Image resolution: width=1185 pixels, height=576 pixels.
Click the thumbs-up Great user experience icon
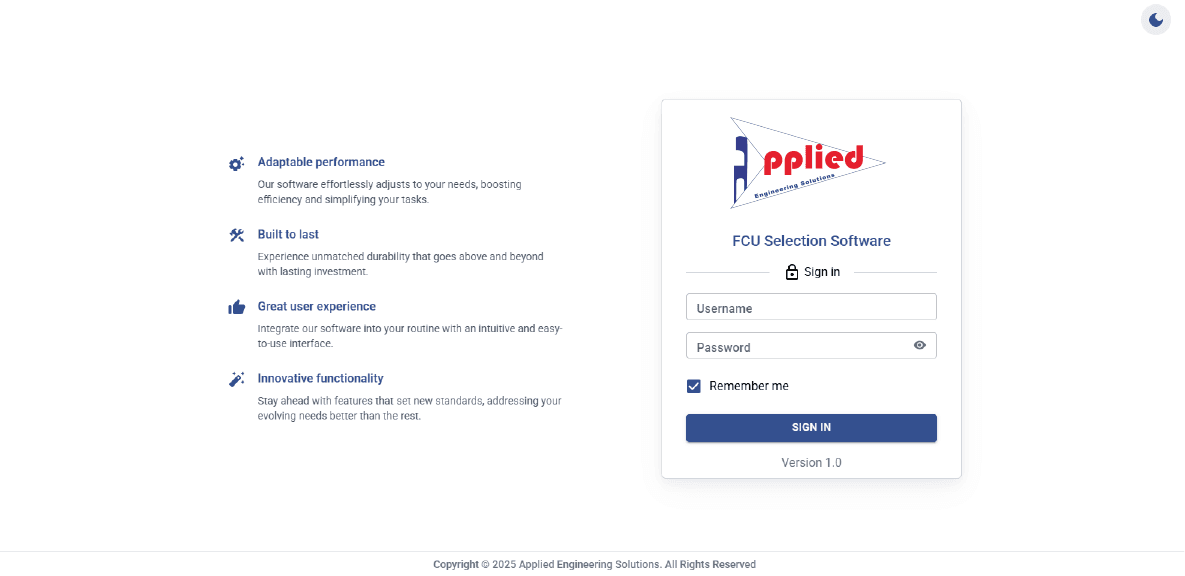tap(237, 307)
